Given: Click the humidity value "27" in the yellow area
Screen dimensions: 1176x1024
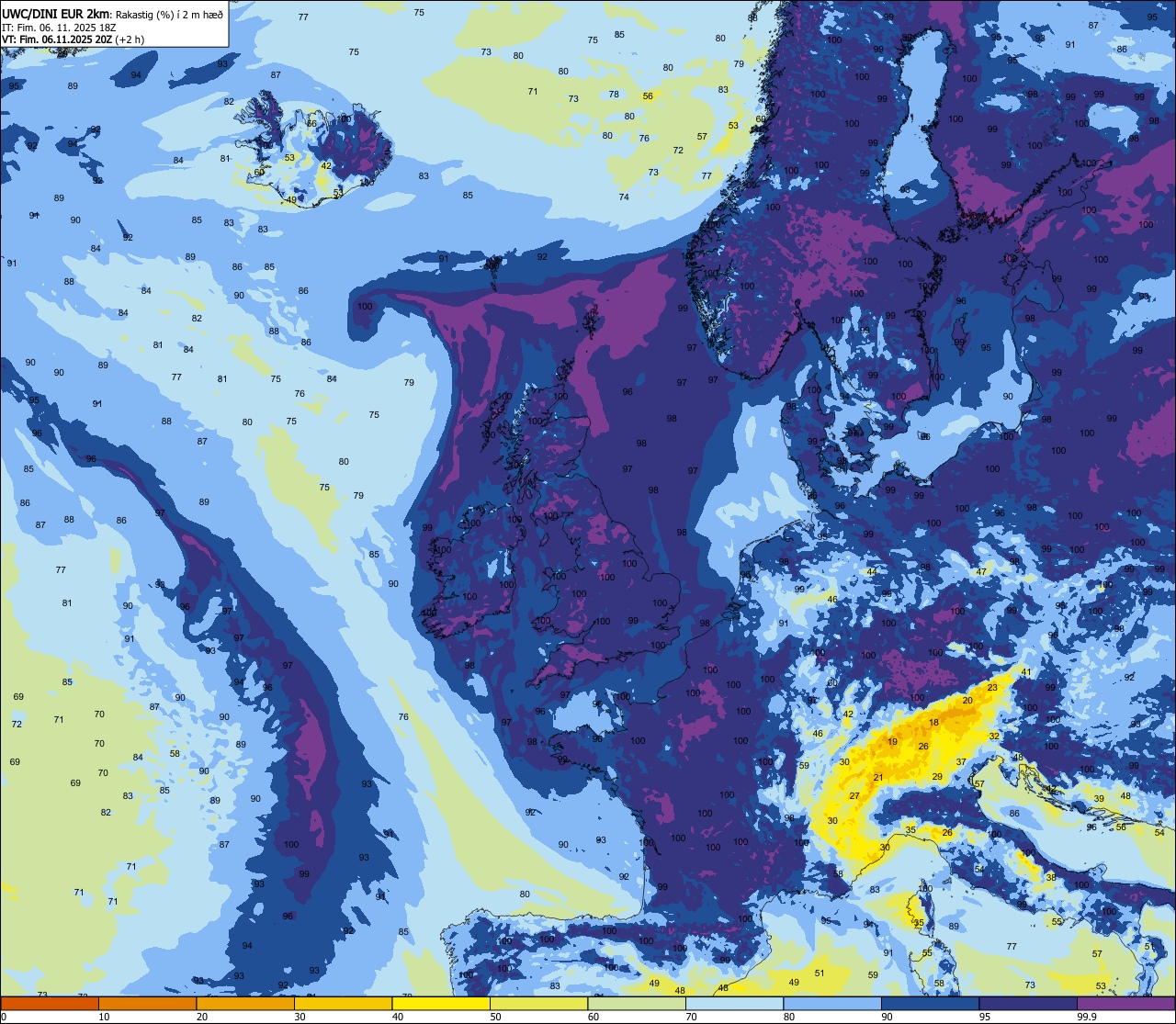Looking at the screenshot, I should click(x=854, y=795).
